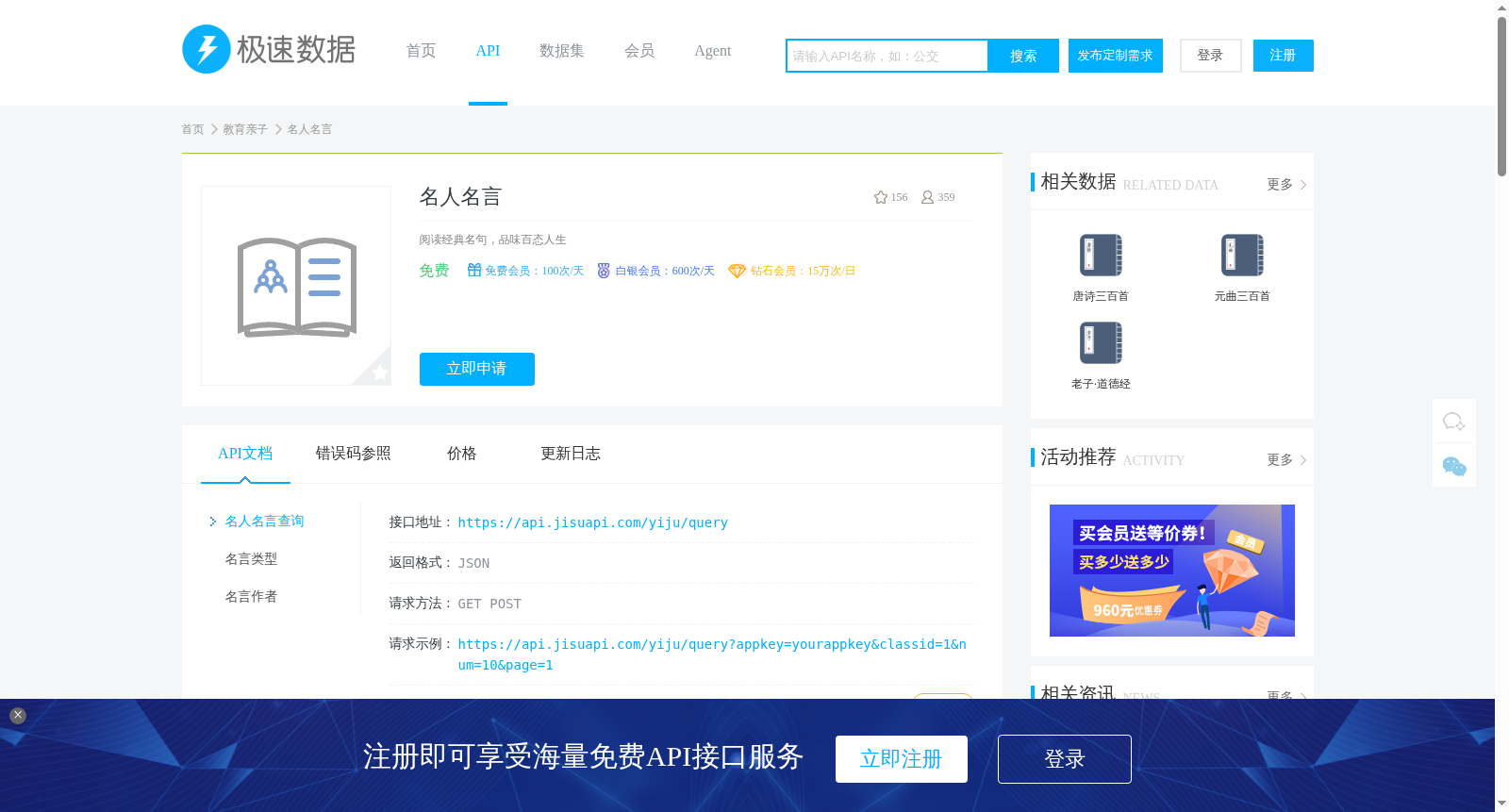Click 发布定制需求 button
Screen dimensions: 1509x812
pyautogui.click(x=1116, y=56)
